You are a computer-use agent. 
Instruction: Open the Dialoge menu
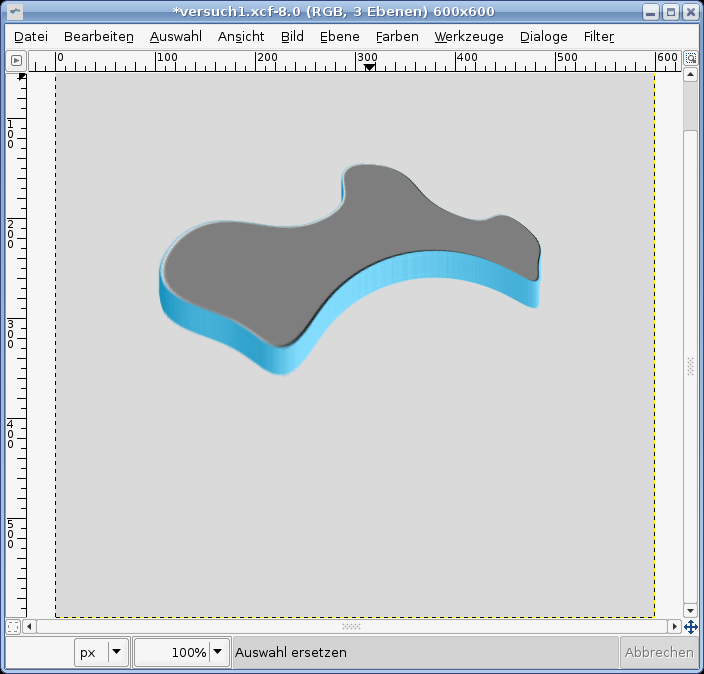pyautogui.click(x=543, y=37)
